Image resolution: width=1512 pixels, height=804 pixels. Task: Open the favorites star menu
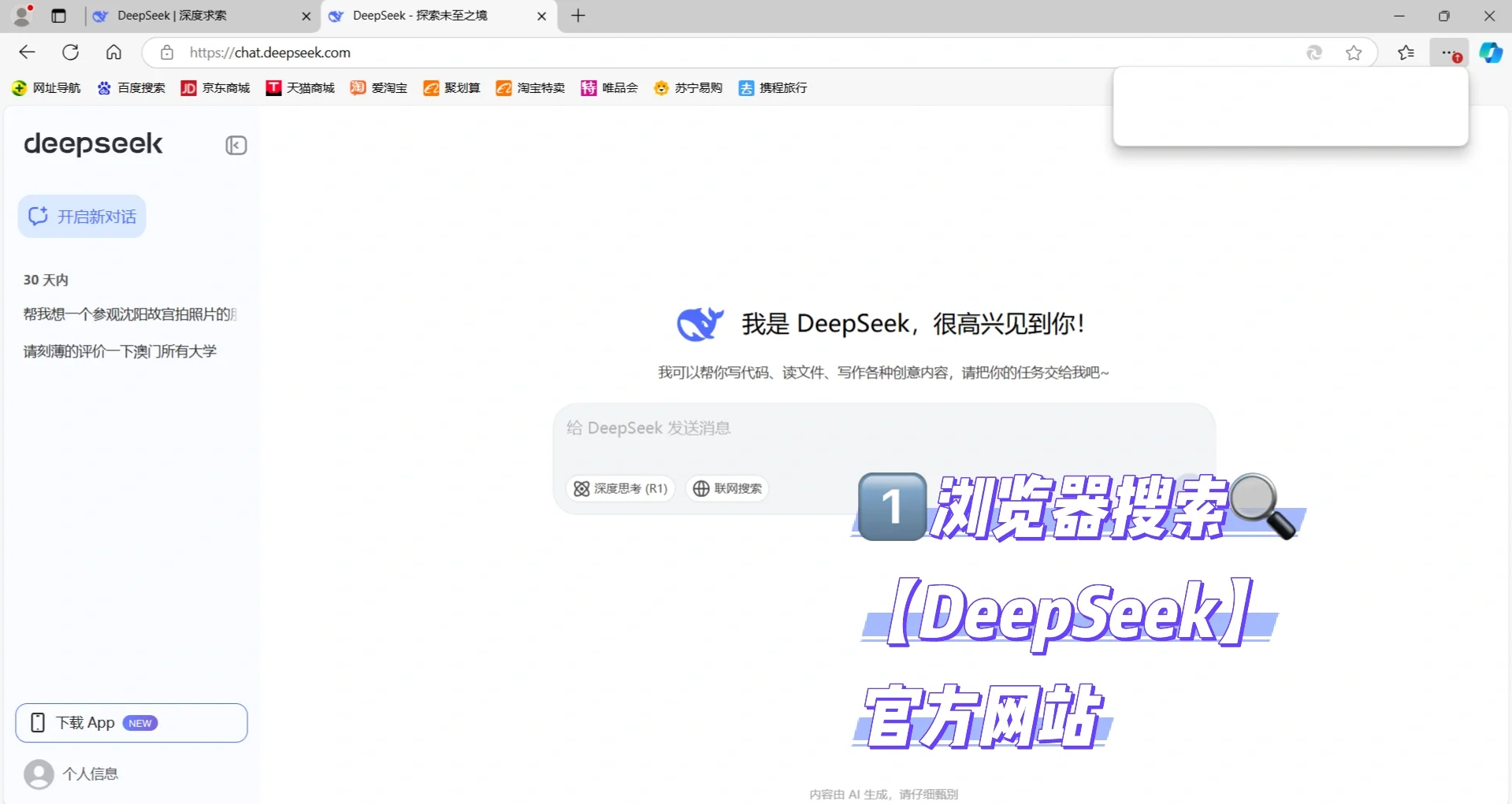pyautogui.click(x=1406, y=52)
